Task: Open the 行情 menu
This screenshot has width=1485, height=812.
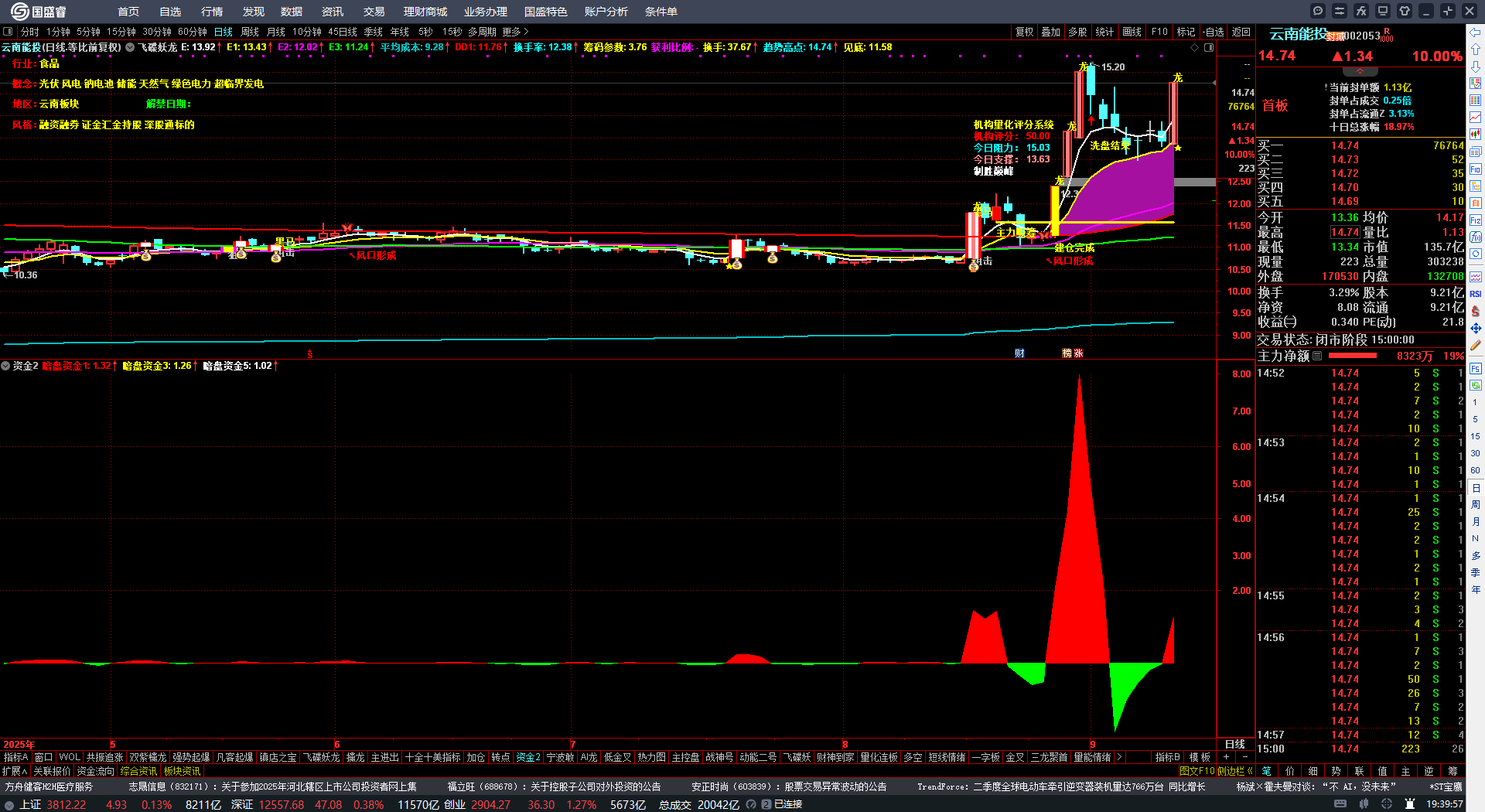Action: click(x=212, y=12)
